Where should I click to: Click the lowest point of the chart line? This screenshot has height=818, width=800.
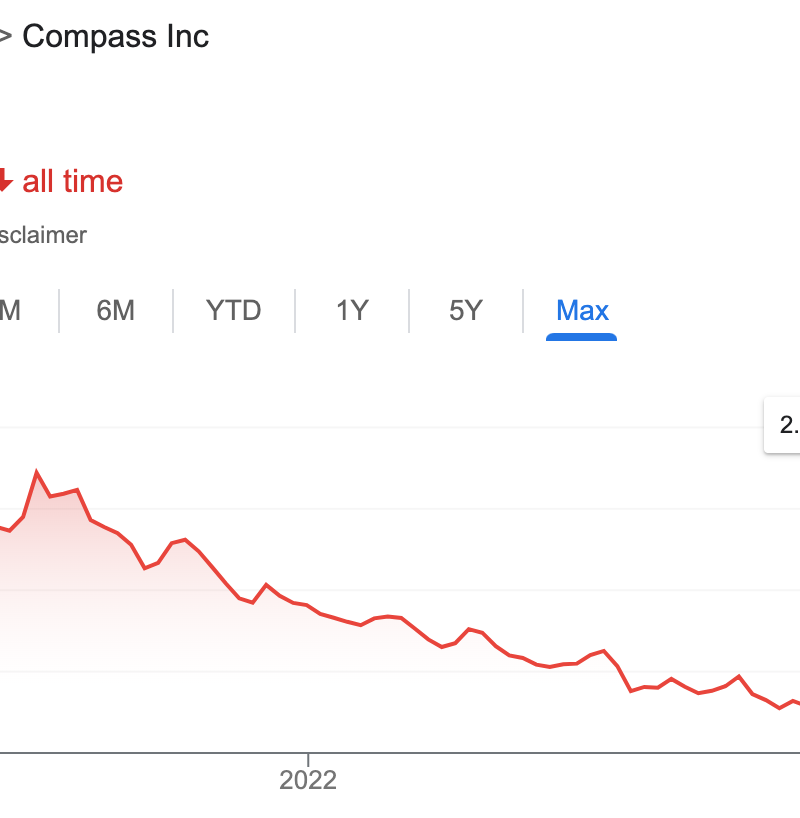click(780, 707)
